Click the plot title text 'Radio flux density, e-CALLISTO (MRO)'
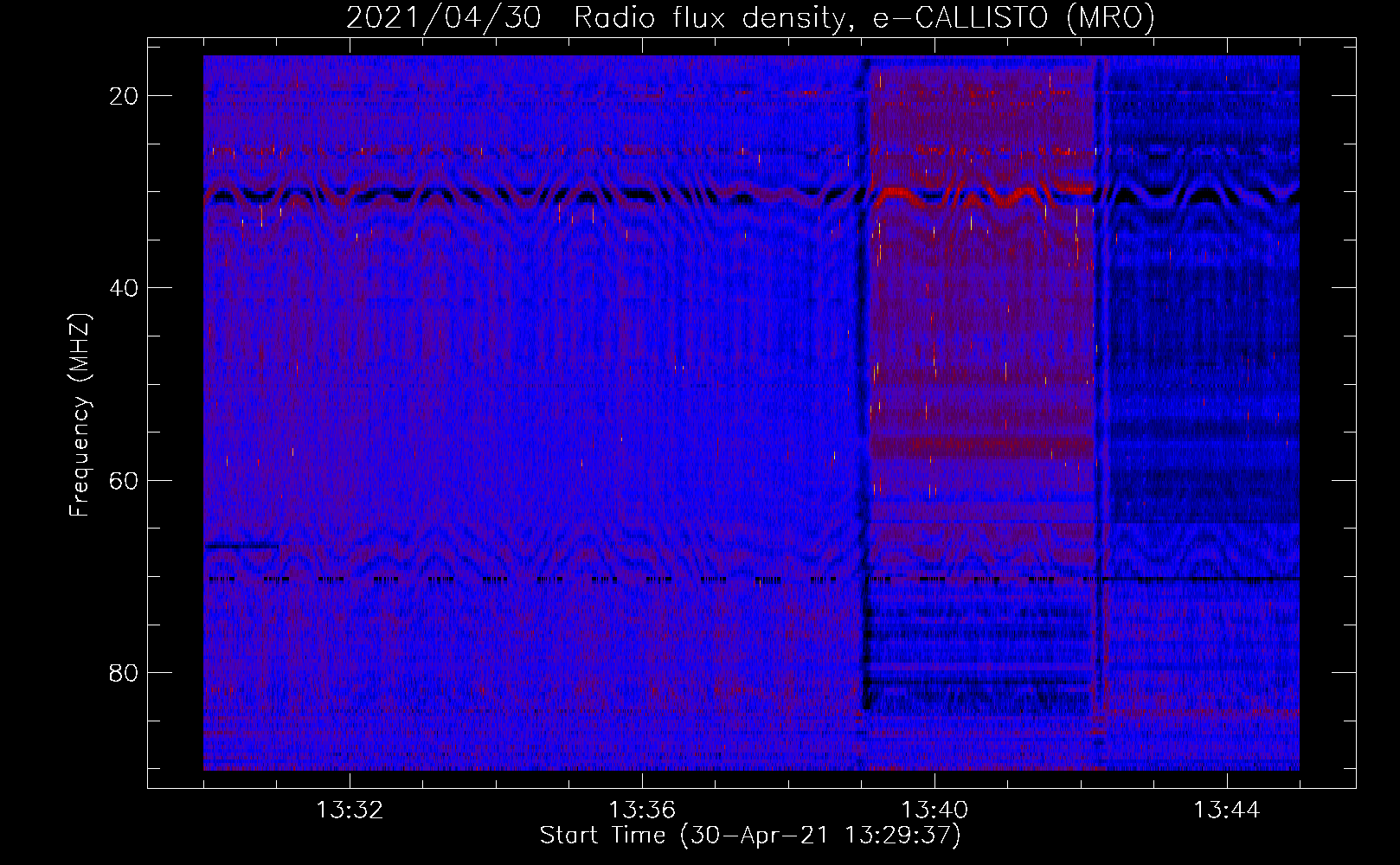1400x865 pixels. (864, 17)
